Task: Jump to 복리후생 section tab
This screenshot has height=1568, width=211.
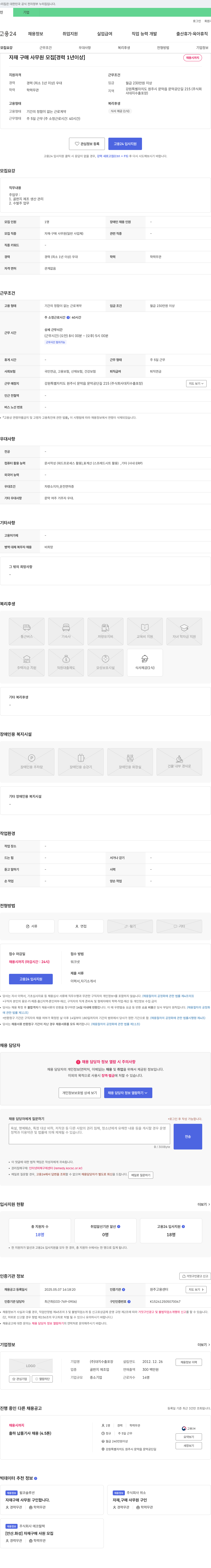Action: (x=124, y=47)
